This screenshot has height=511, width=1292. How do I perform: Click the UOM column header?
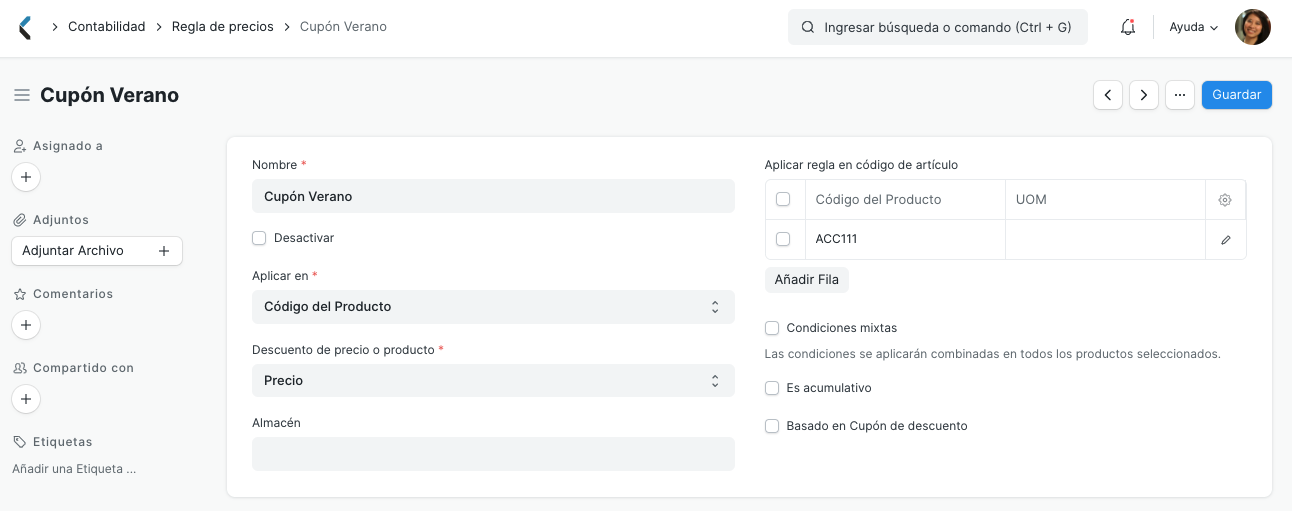click(x=1105, y=200)
